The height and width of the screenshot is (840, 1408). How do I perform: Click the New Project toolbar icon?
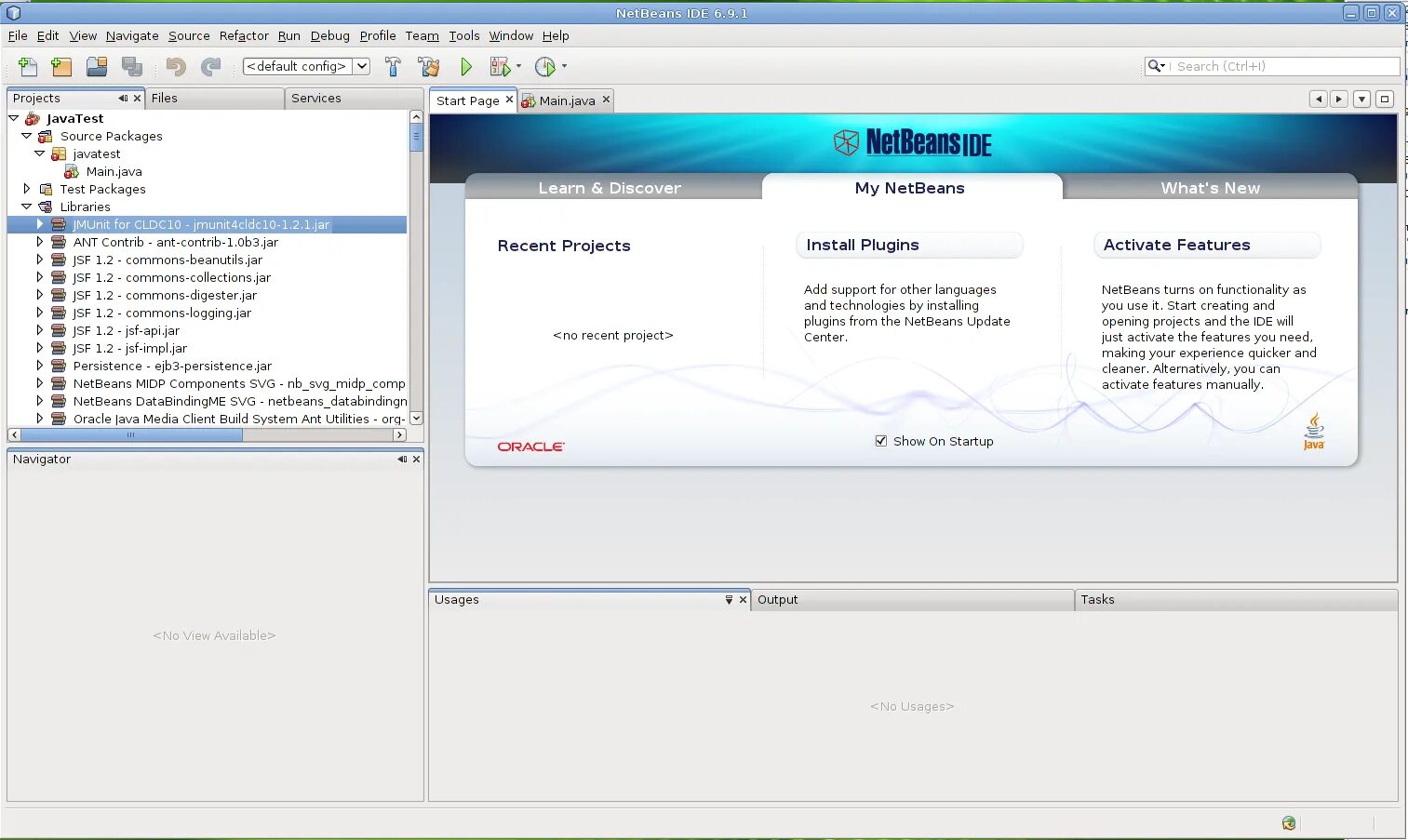61,66
